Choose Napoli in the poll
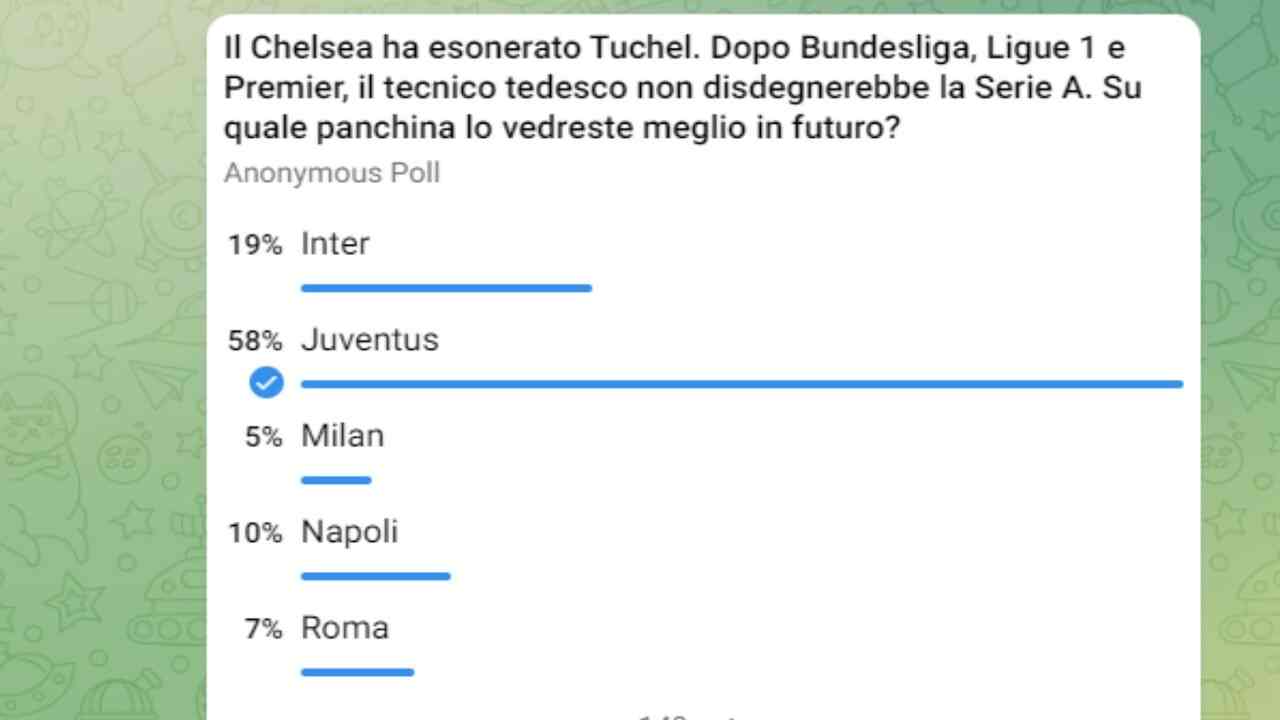The height and width of the screenshot is (720, 1280). [x=349, y=531]
